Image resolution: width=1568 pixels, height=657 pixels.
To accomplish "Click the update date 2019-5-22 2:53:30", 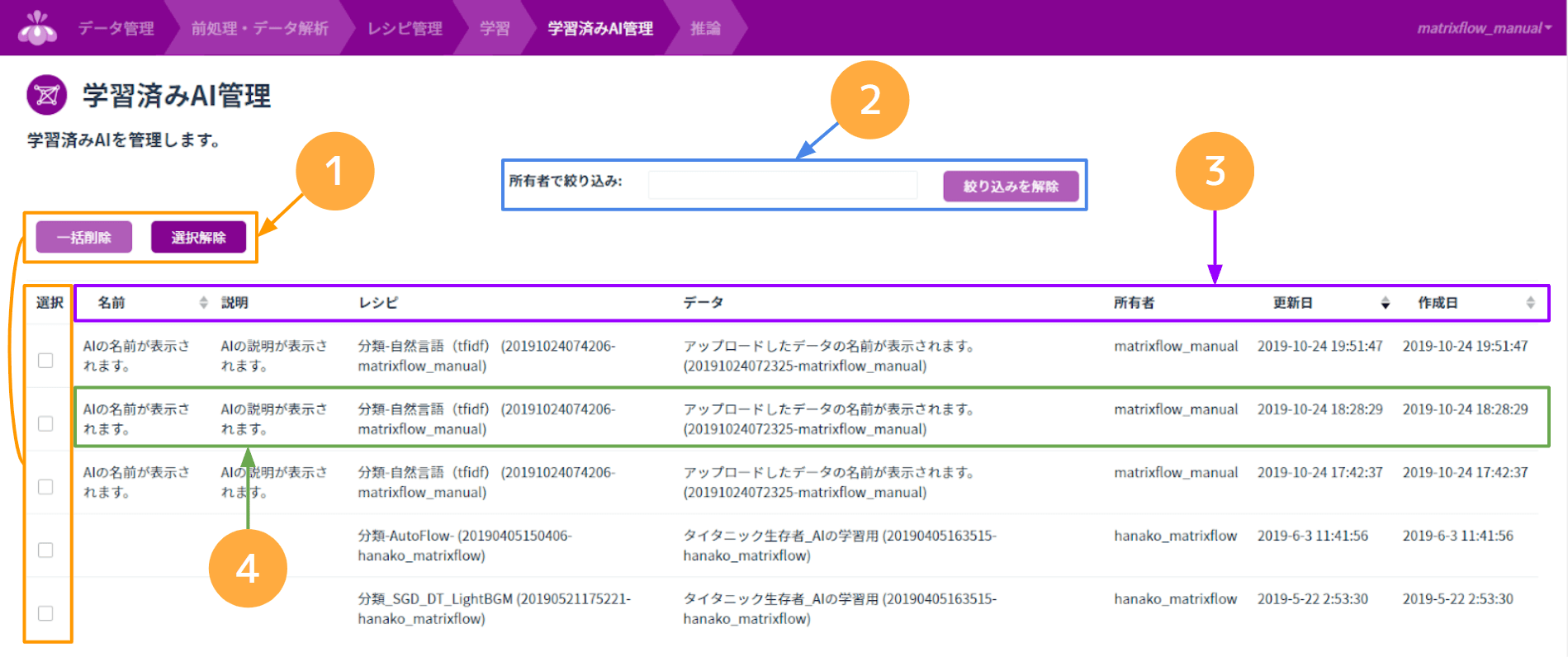I will pos(1313,599).
